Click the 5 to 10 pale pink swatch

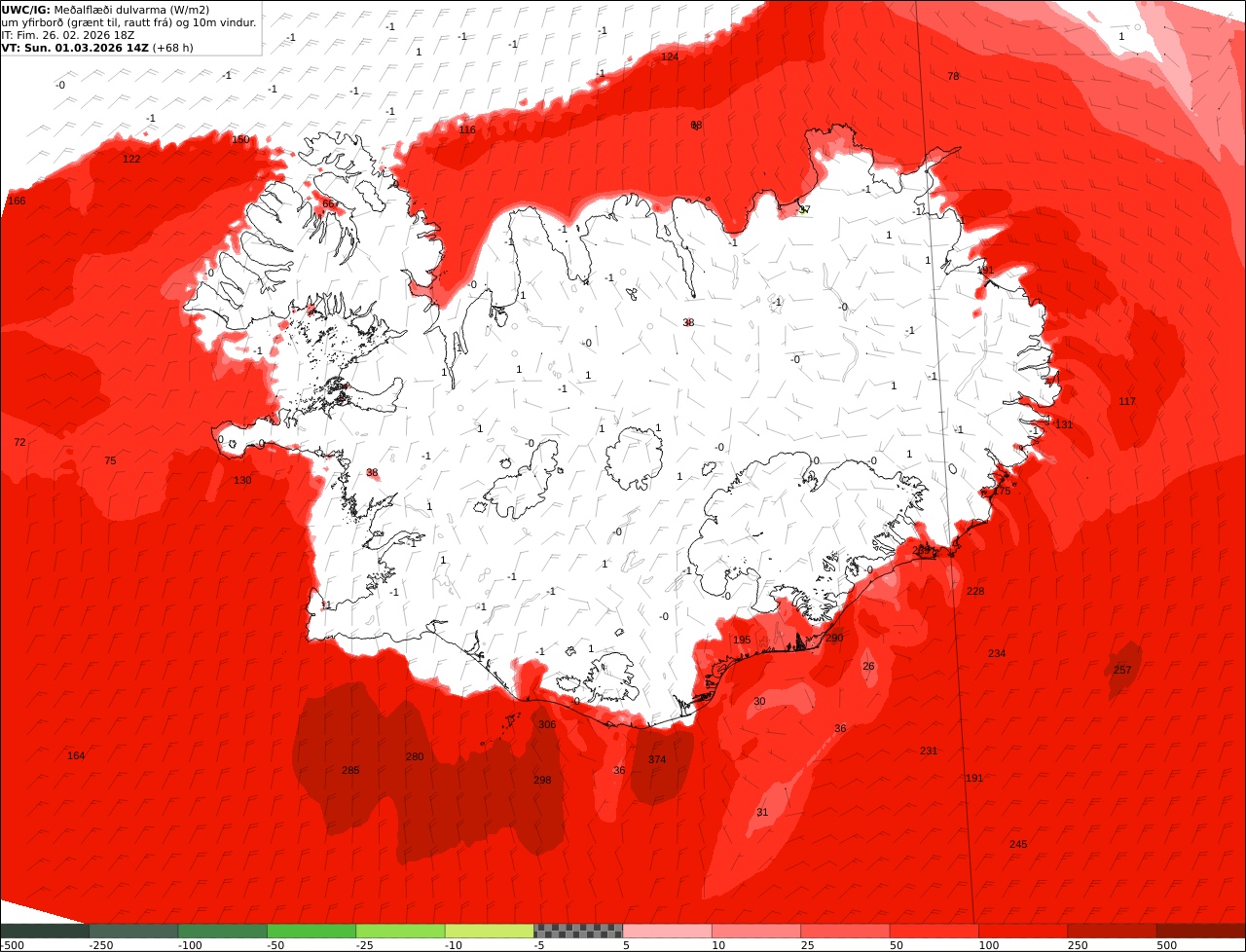(667, 931)
